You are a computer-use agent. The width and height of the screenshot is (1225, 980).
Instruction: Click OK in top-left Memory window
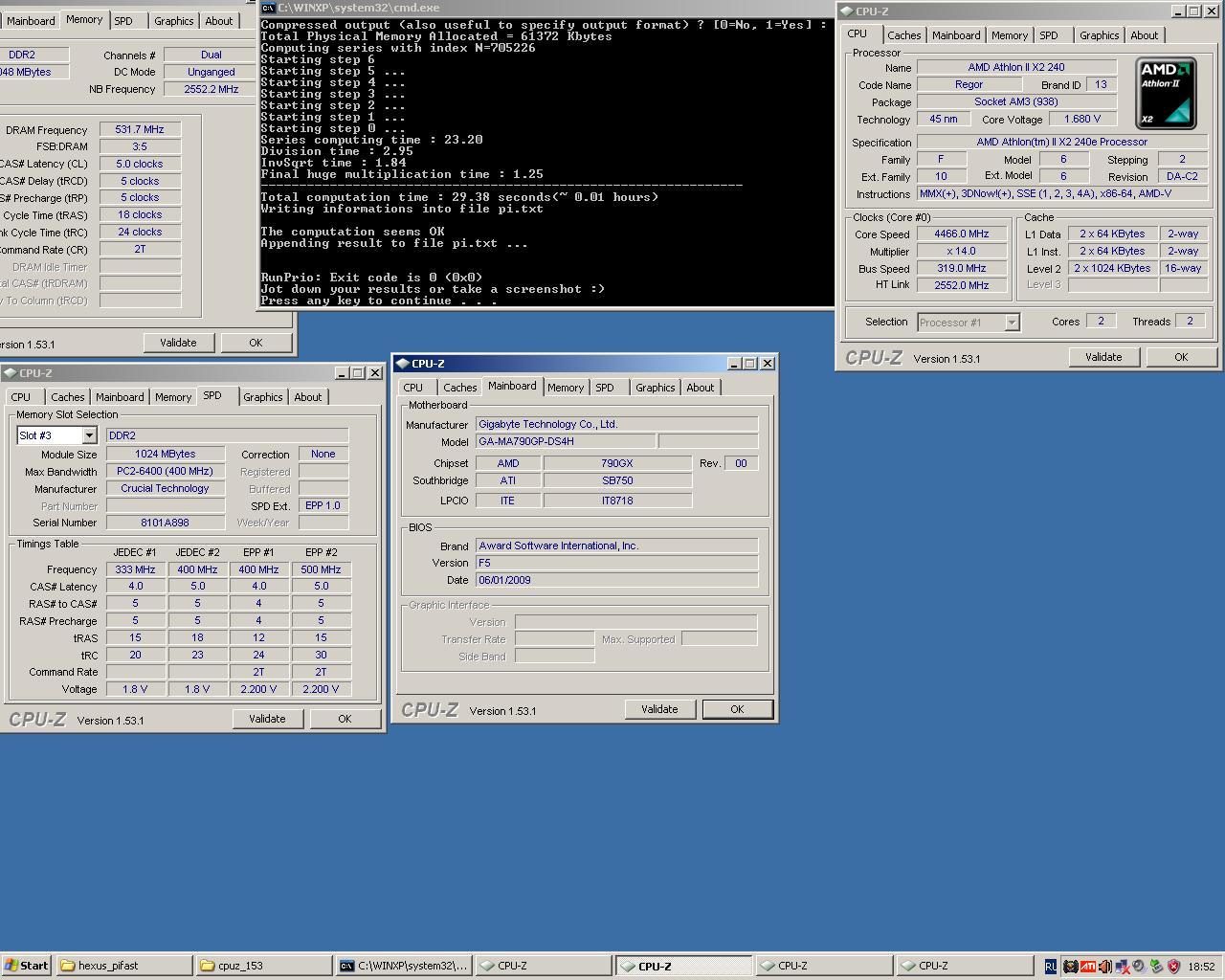(256, 343)
